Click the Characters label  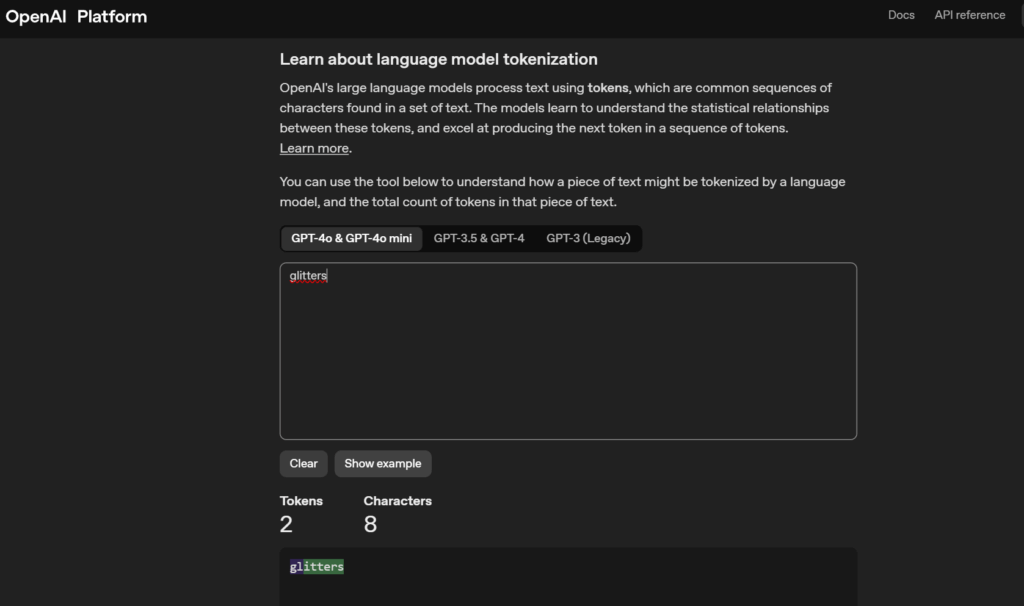tap(397, 501)
